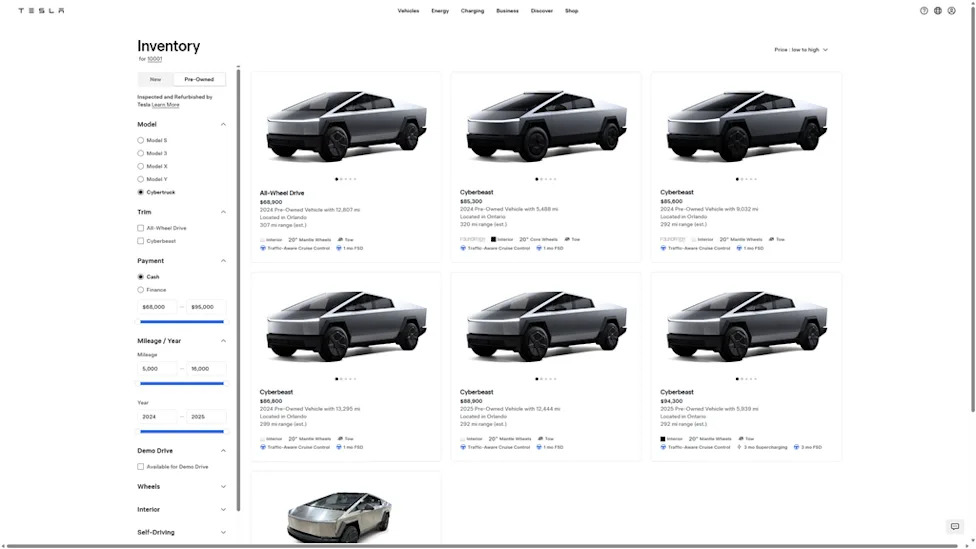Collapse the Model filter section
This screenshot has width=976, height=549.
click(223, 124)
